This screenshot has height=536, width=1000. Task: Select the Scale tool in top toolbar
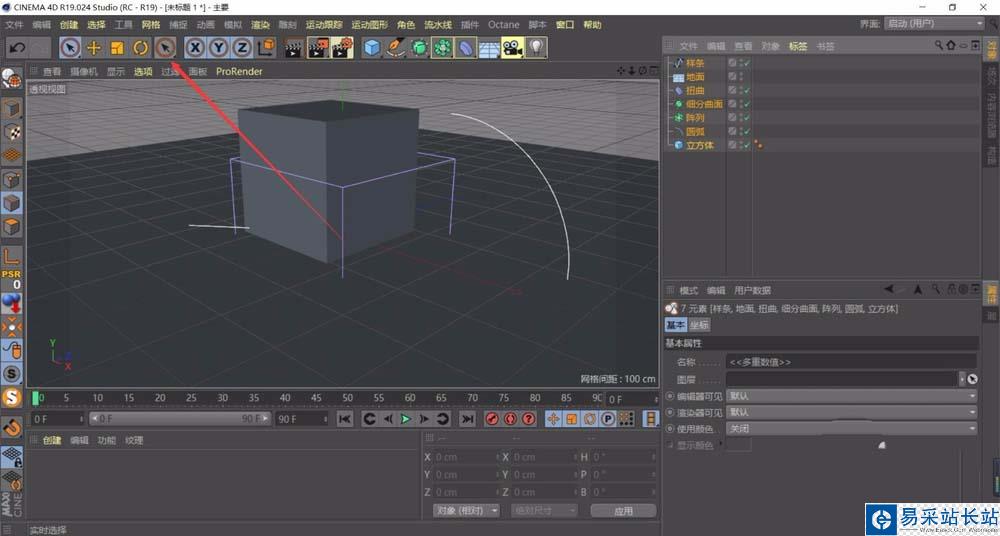pyautogui.click(x=117, y=47)
